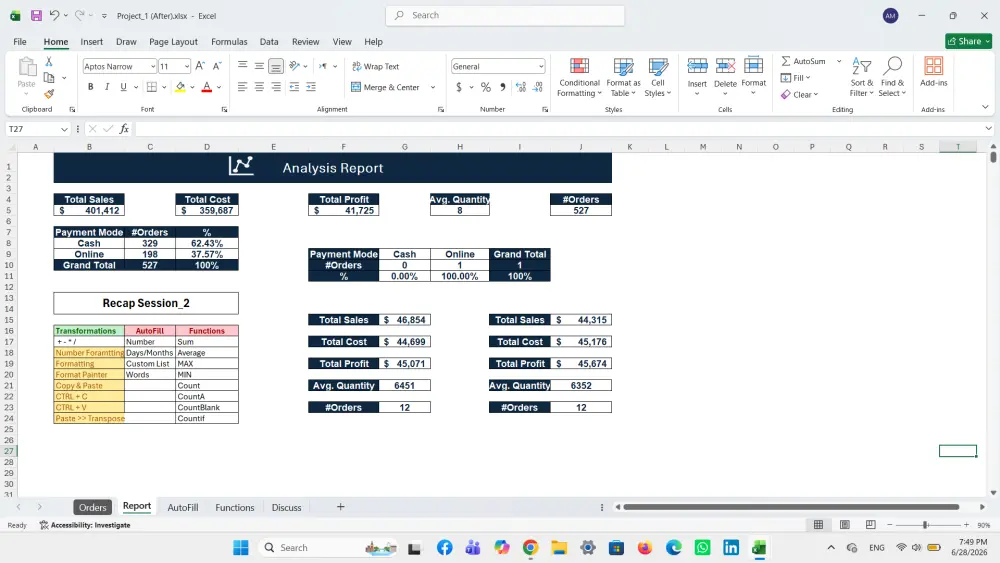Apply Accounting Number Format dollar icon
Image resolution: width=1000 pixels, height=563 pixels.
pos(459,87)
